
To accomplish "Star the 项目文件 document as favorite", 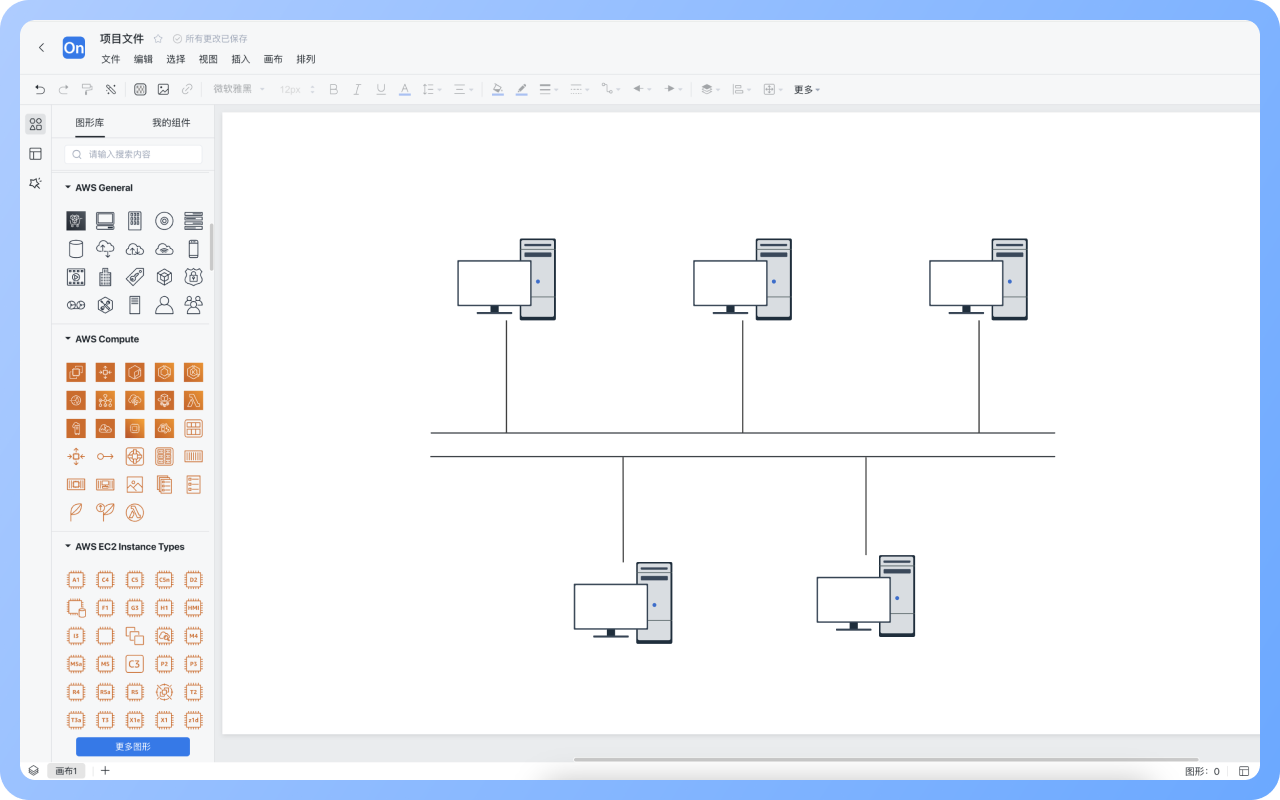I will pos(158,39).
